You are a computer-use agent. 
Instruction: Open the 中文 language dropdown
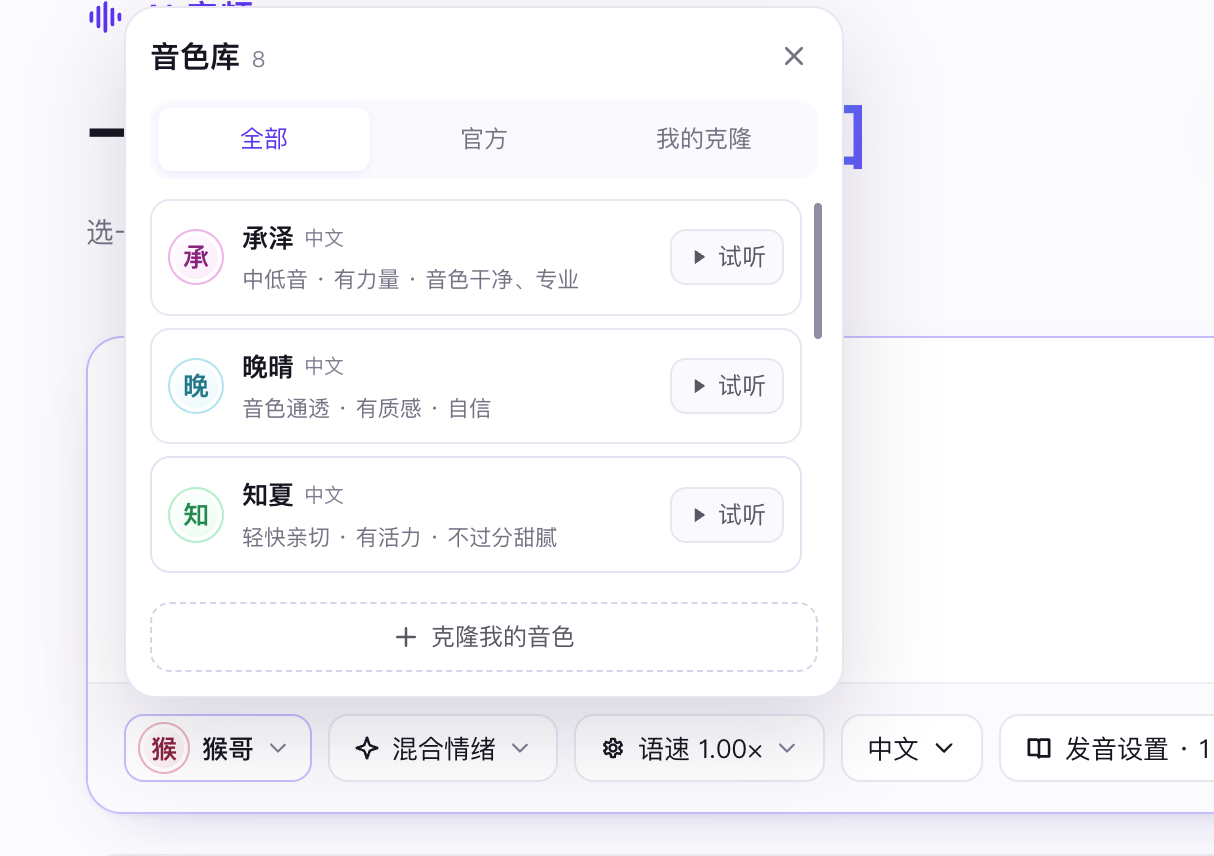point(912,748)
